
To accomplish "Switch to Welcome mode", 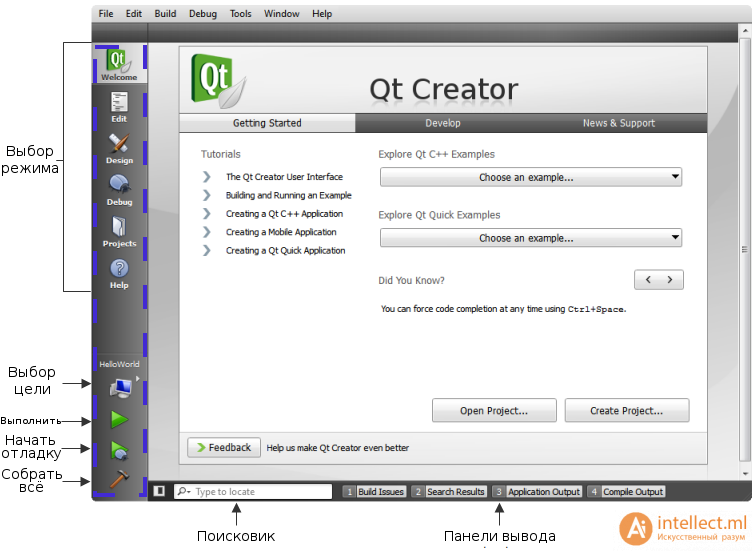I will (119, 63).
